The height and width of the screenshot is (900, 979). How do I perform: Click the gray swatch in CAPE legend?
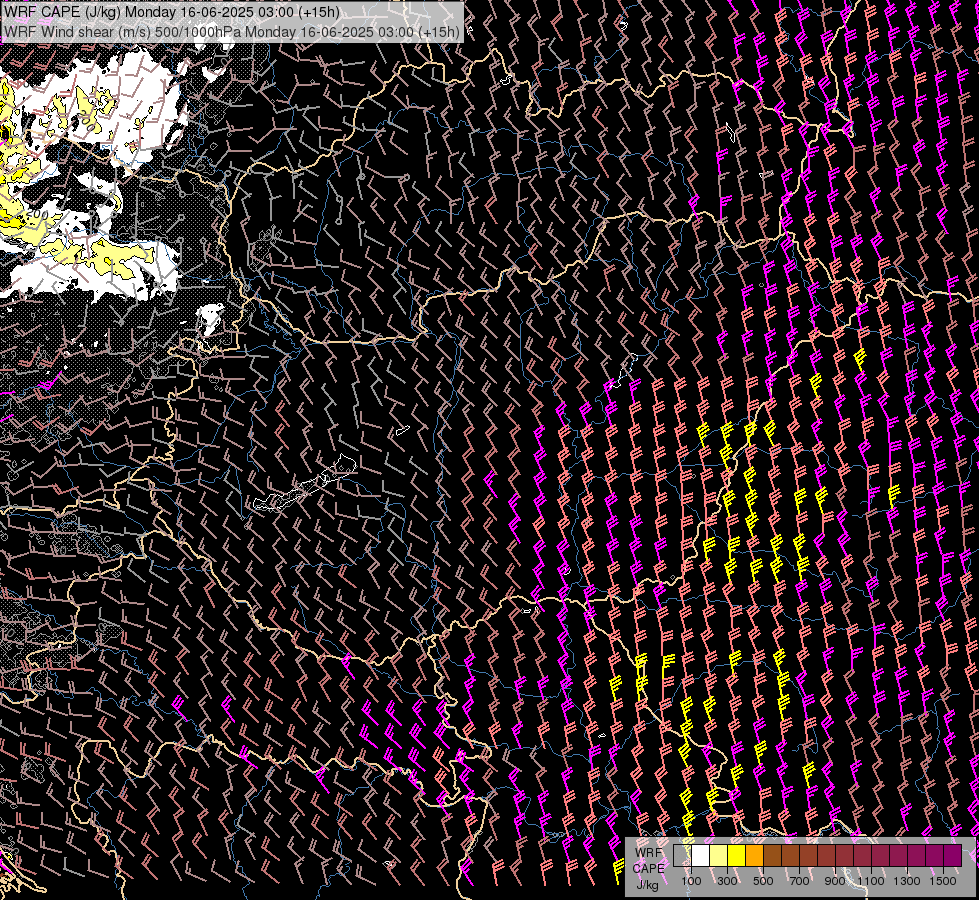point(682,855)
